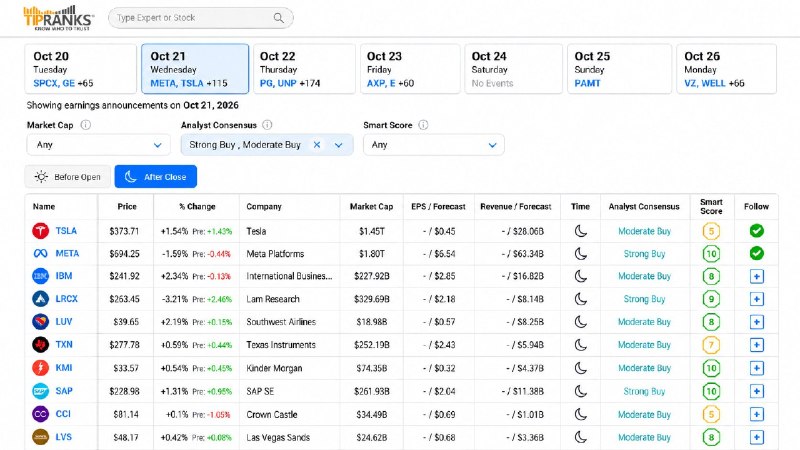This screenshot has width=800, height=450.
Task: Click the Tesla logo icon
Action: pyautogui.click(x=40, y=231)
